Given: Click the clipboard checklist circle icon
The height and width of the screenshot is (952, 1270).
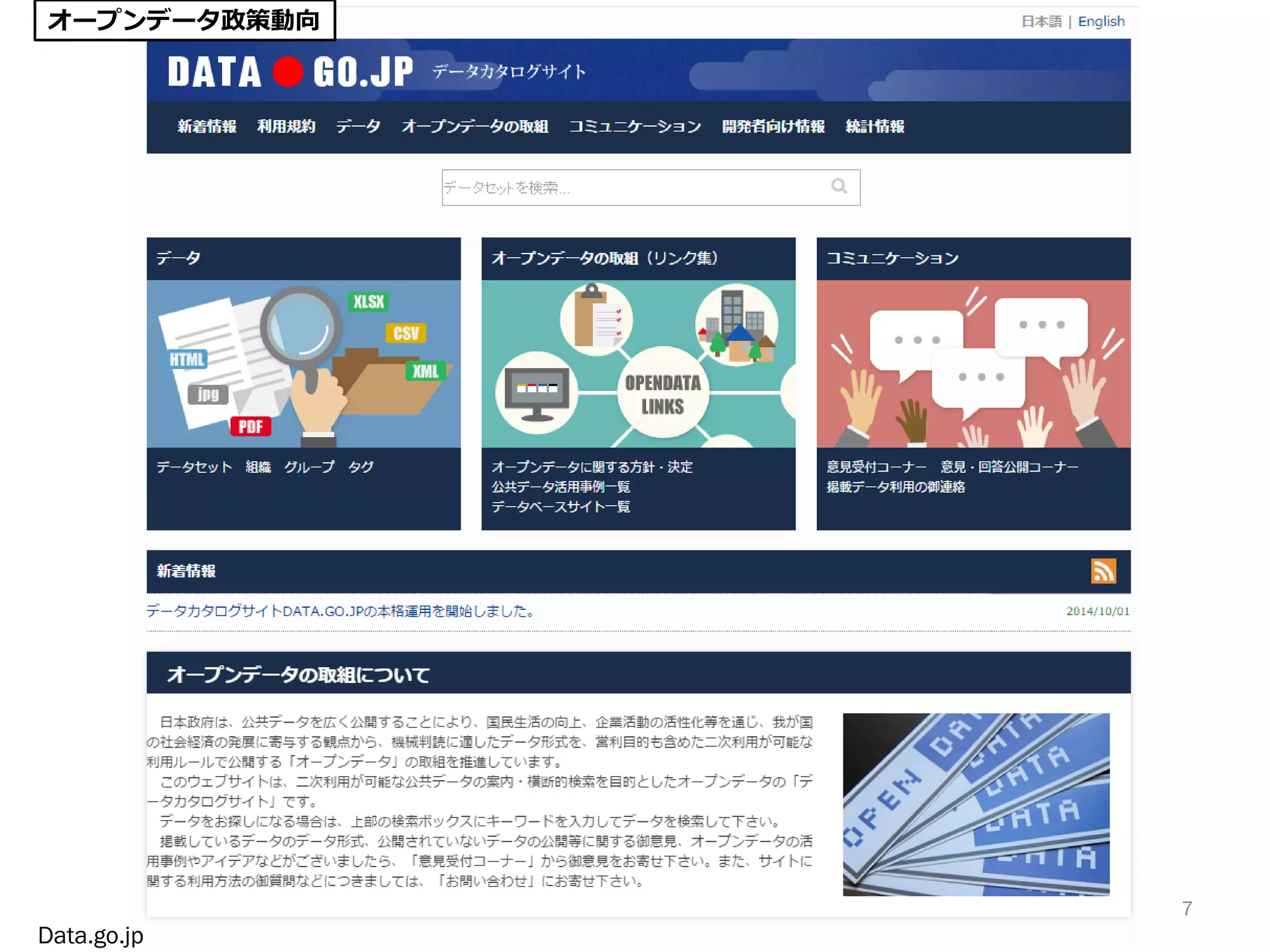Looking at the screenshot, I should click(597, 319).
